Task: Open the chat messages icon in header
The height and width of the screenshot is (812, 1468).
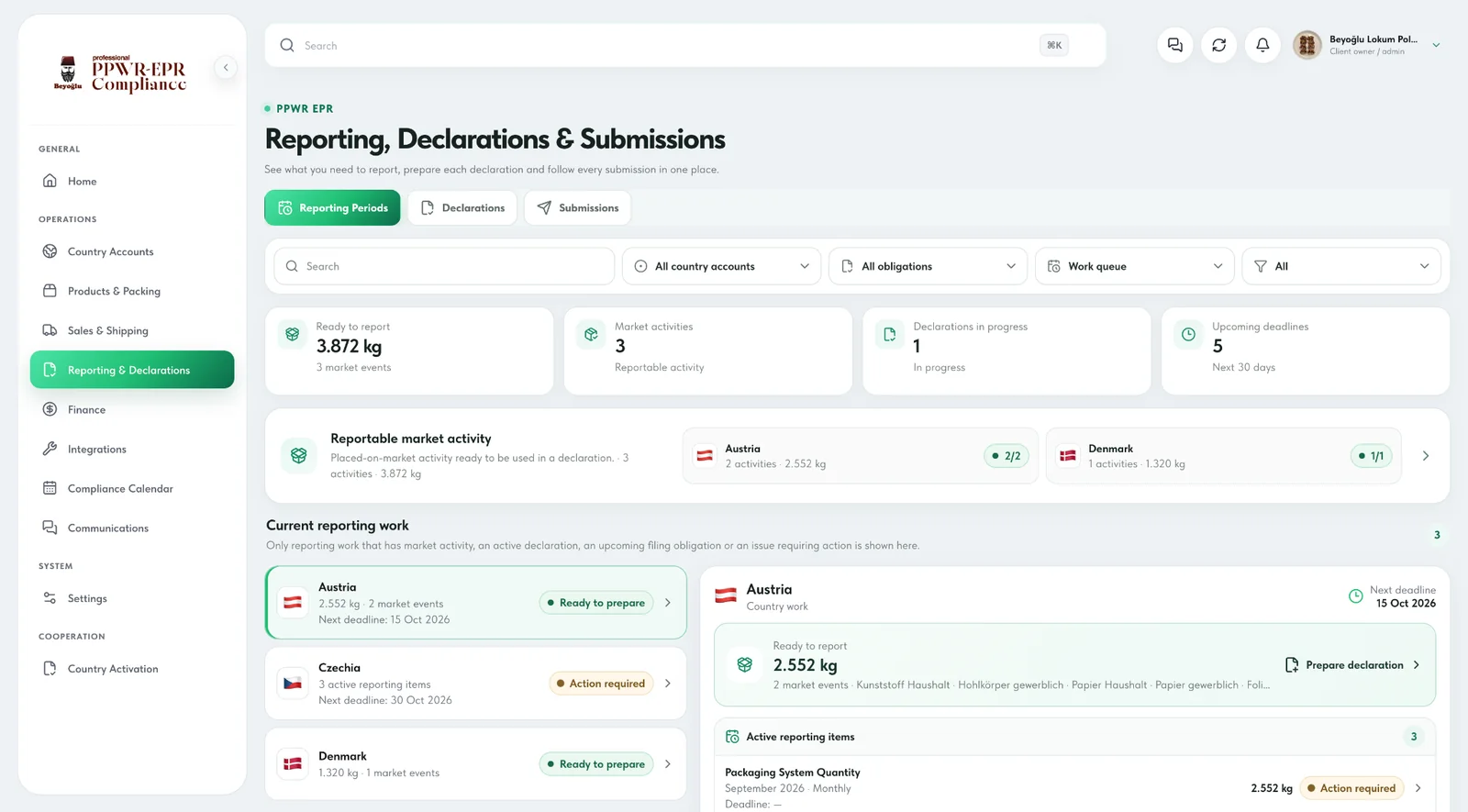Action: 1174,45
